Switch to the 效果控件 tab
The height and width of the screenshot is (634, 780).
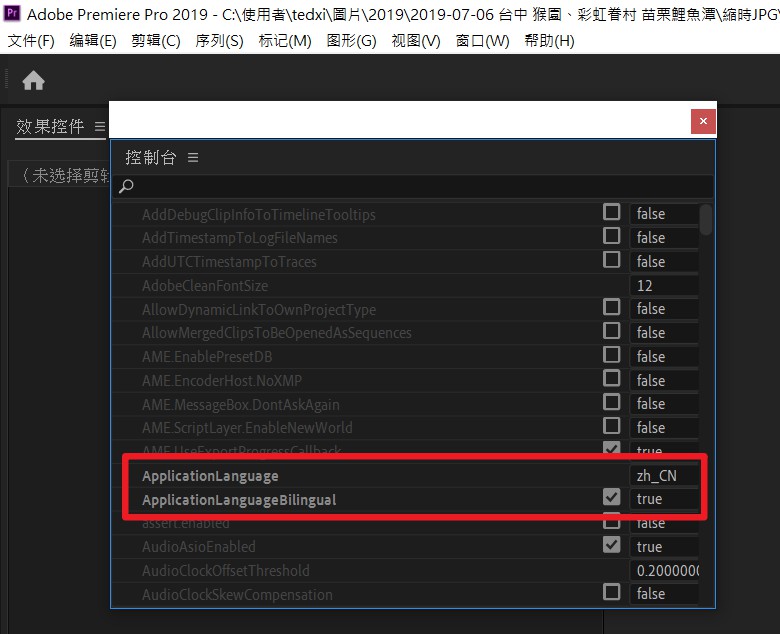pos(50,126)
